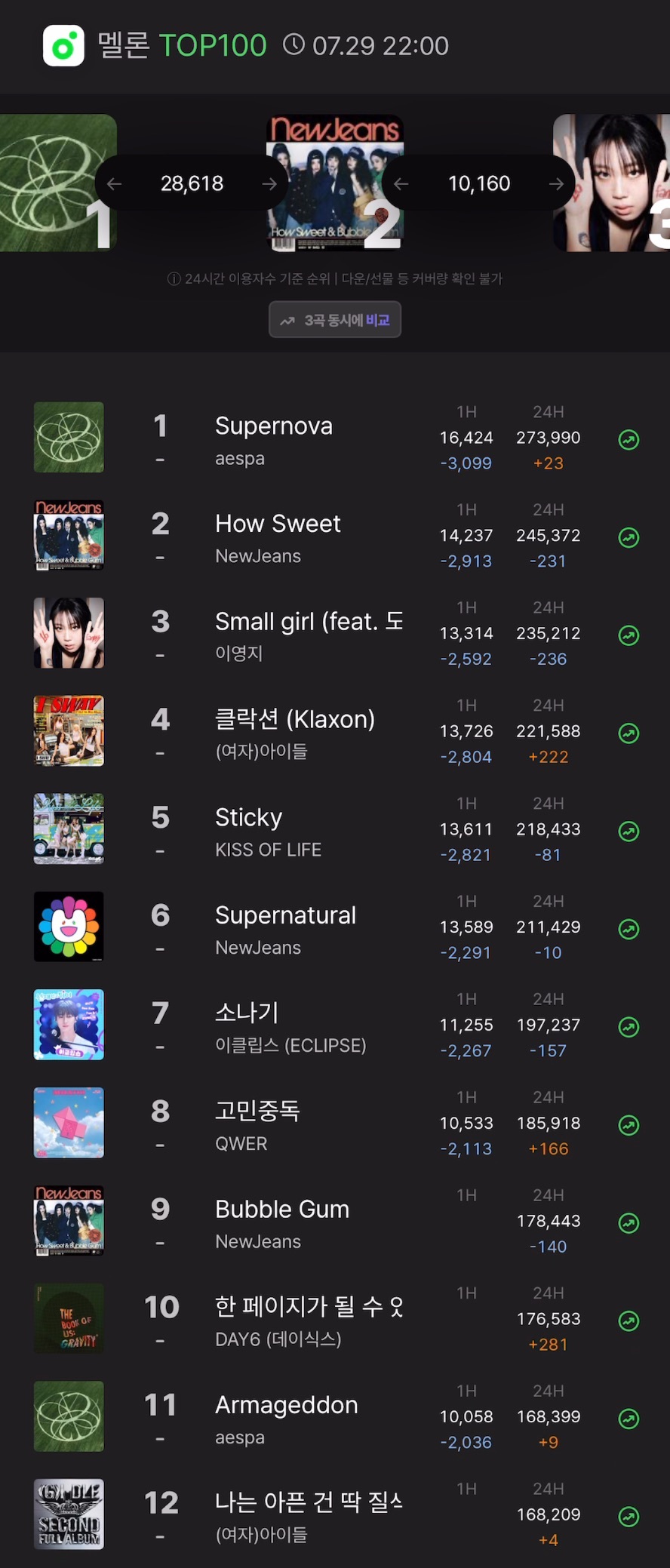This screenshot has width=670, height=1568.
Task: Open the trend chart icon for Supernova
Action: pyautogui.click(x=629, y=440)
